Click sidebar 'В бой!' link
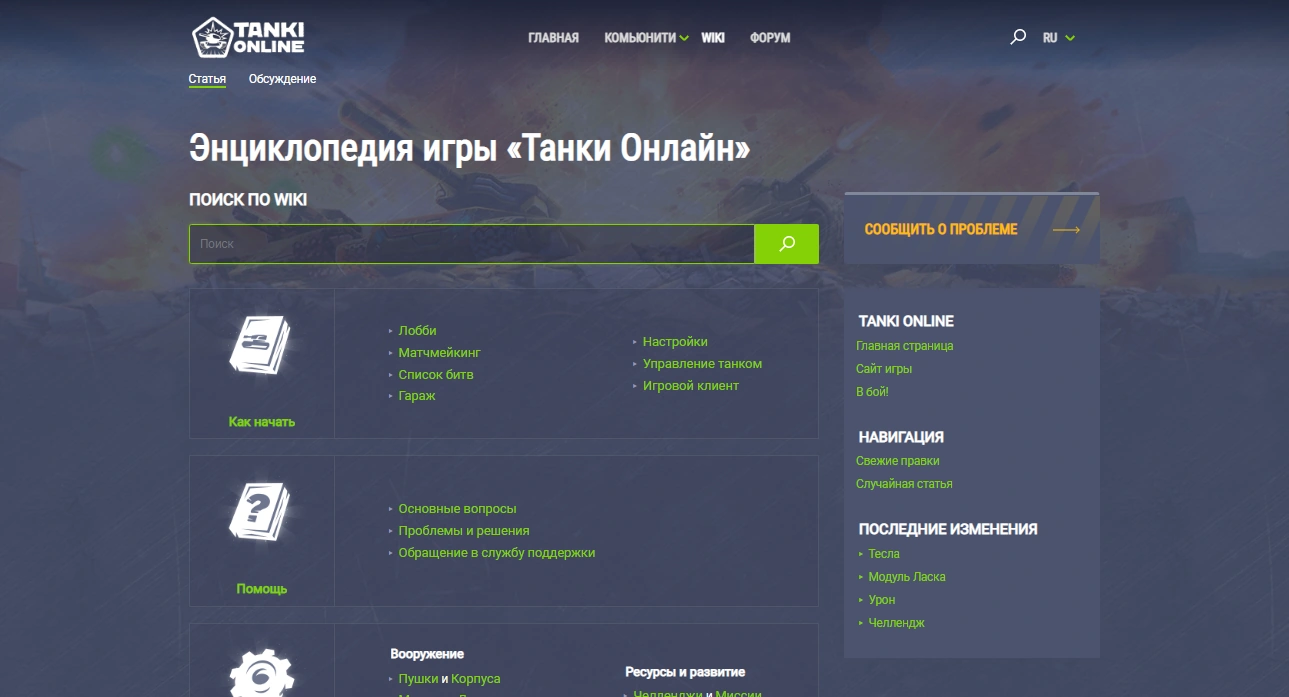Image resolution: width=1289 pixels, height=697 pixels. [872, 392]
